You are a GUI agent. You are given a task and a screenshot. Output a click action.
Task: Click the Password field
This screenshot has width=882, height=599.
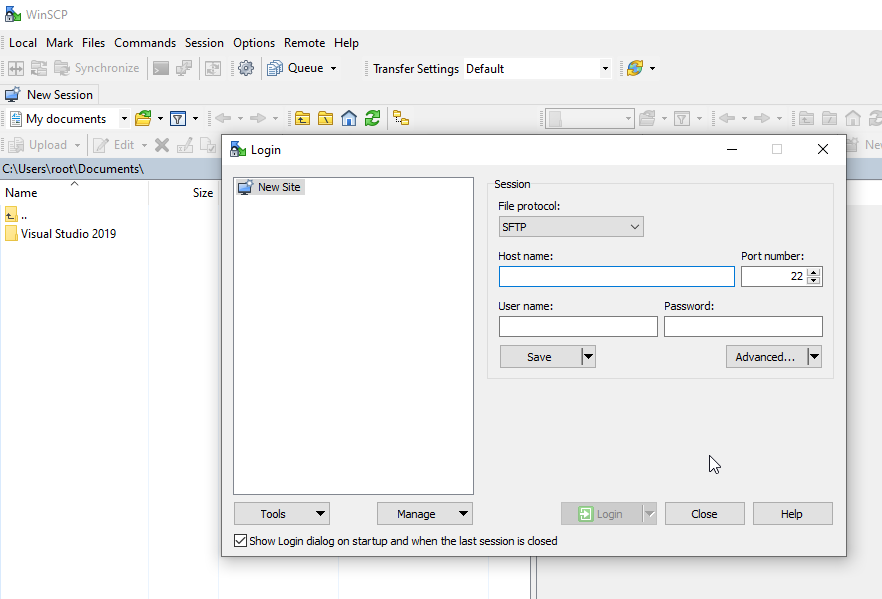(x=743, y=327)
